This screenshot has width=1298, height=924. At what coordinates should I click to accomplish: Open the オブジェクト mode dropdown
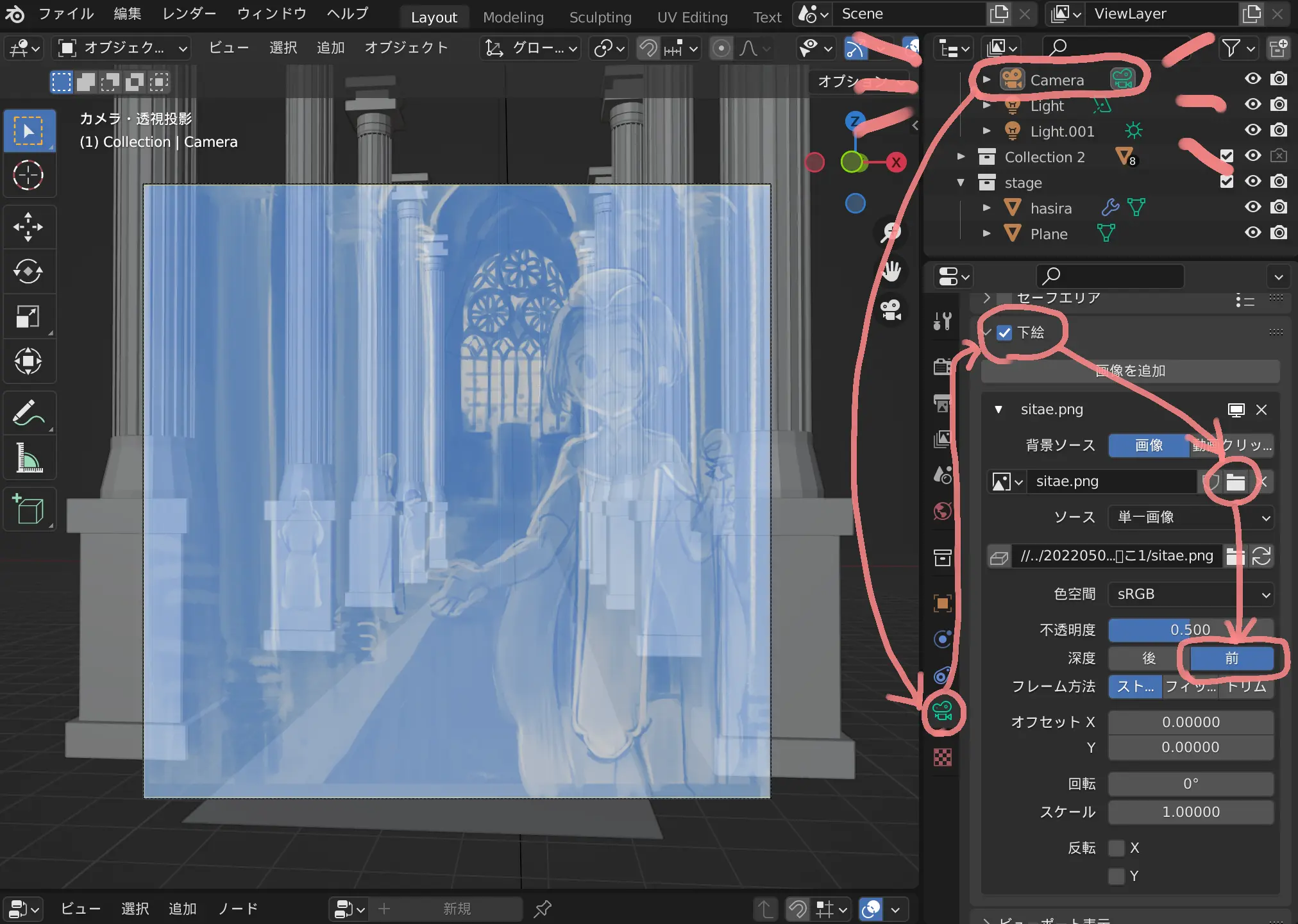(122, 48)
